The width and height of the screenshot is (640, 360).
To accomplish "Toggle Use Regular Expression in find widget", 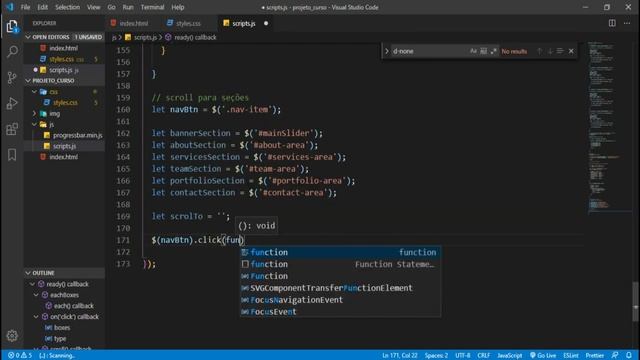I will click(493, 51).
